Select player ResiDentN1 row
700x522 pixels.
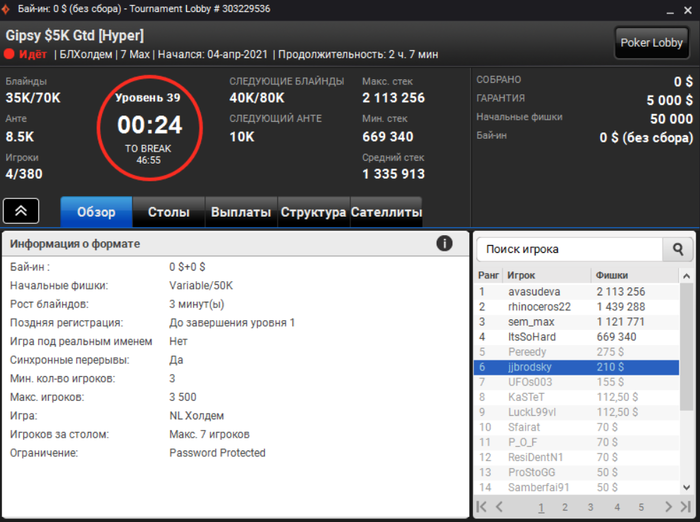pyautogui.click(x=576, y=458)
